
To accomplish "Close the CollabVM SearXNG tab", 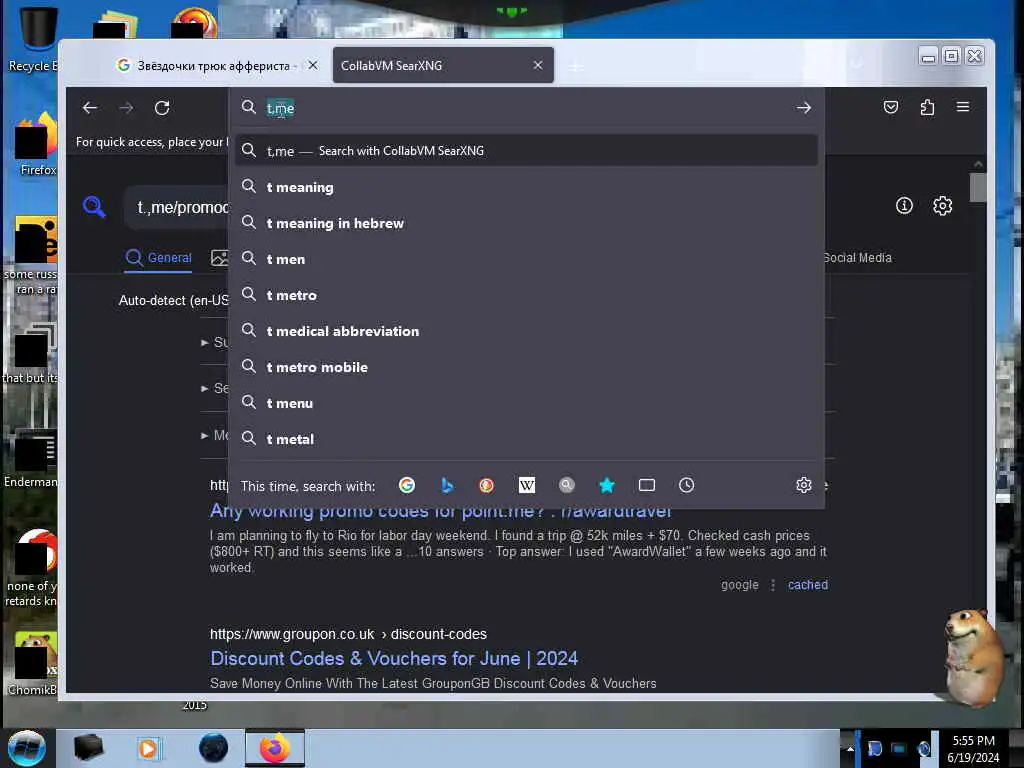I will tap(538, 65).
